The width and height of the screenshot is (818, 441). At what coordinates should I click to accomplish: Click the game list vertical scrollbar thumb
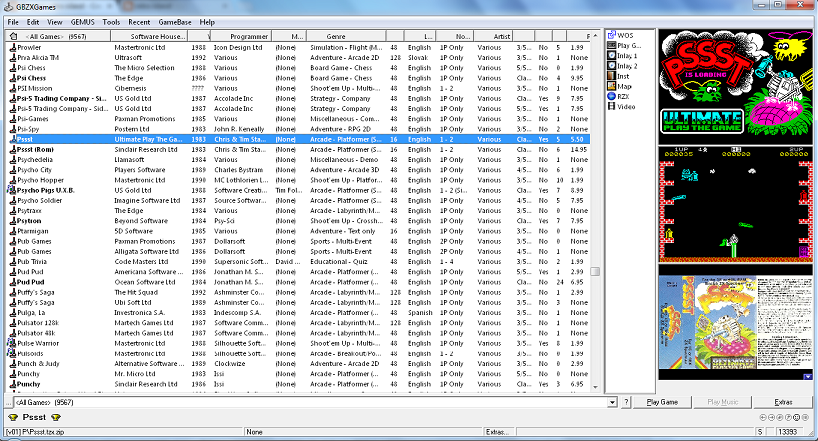tap(595, 271)
